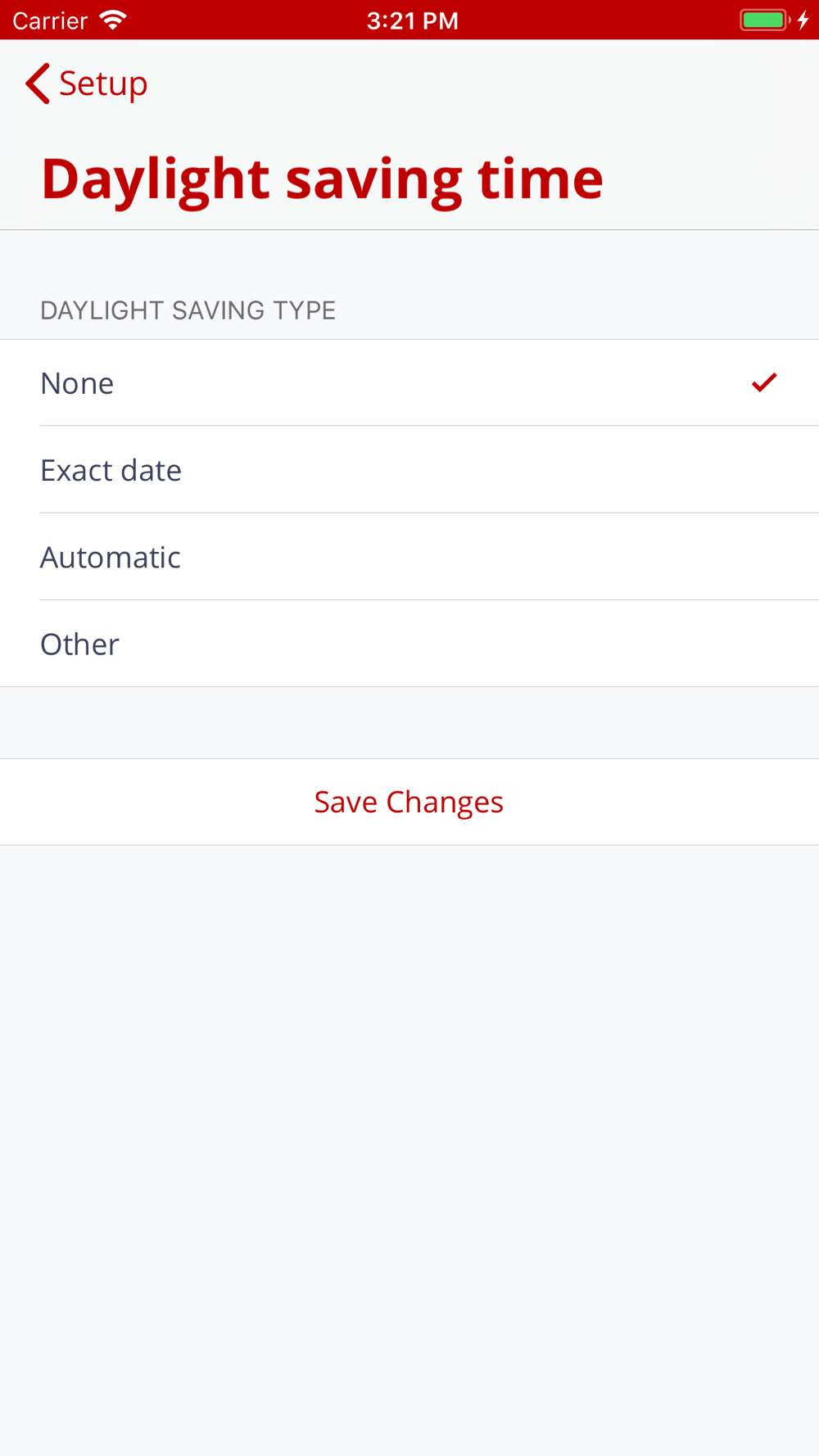The image size is (819, 1456).
Task: Click navigation bar area right of Setup
Action: coord(491,84)
